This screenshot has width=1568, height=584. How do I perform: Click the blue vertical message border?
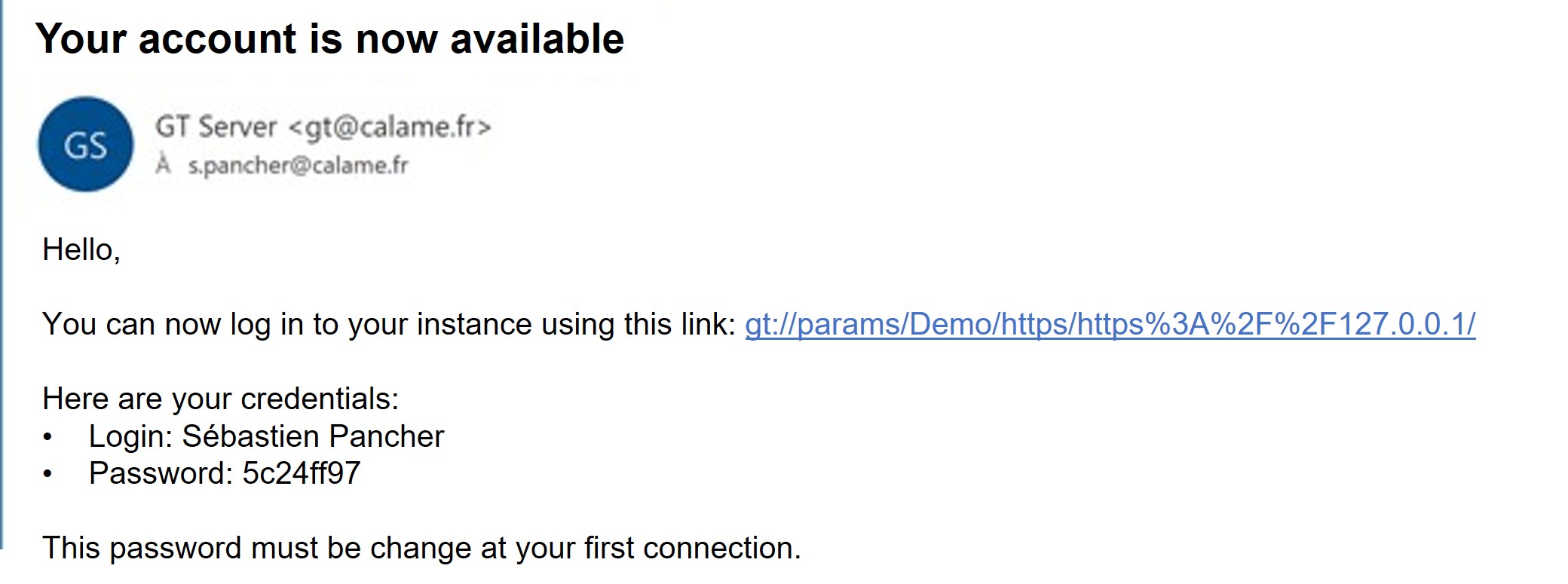[2, 275]
